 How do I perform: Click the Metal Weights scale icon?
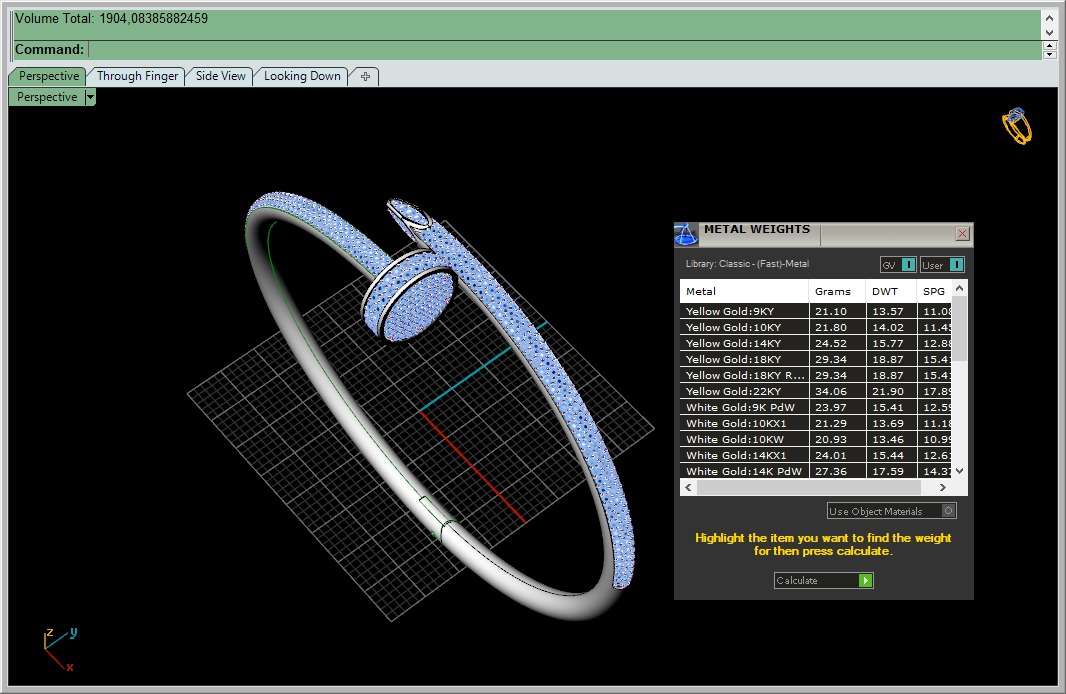(685, 234)
